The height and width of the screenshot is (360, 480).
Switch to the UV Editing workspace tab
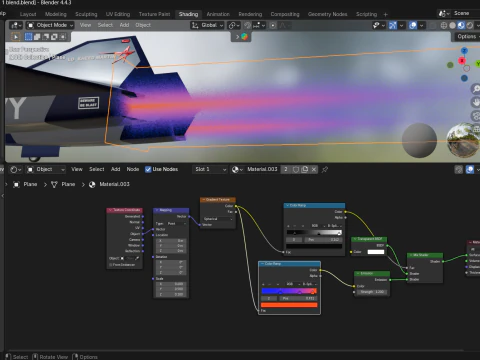118,14
